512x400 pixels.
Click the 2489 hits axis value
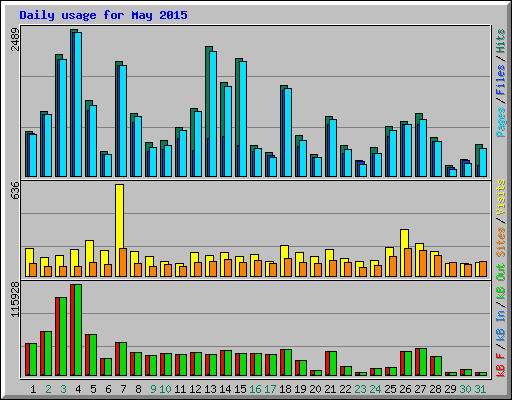(x=15, y=39)
